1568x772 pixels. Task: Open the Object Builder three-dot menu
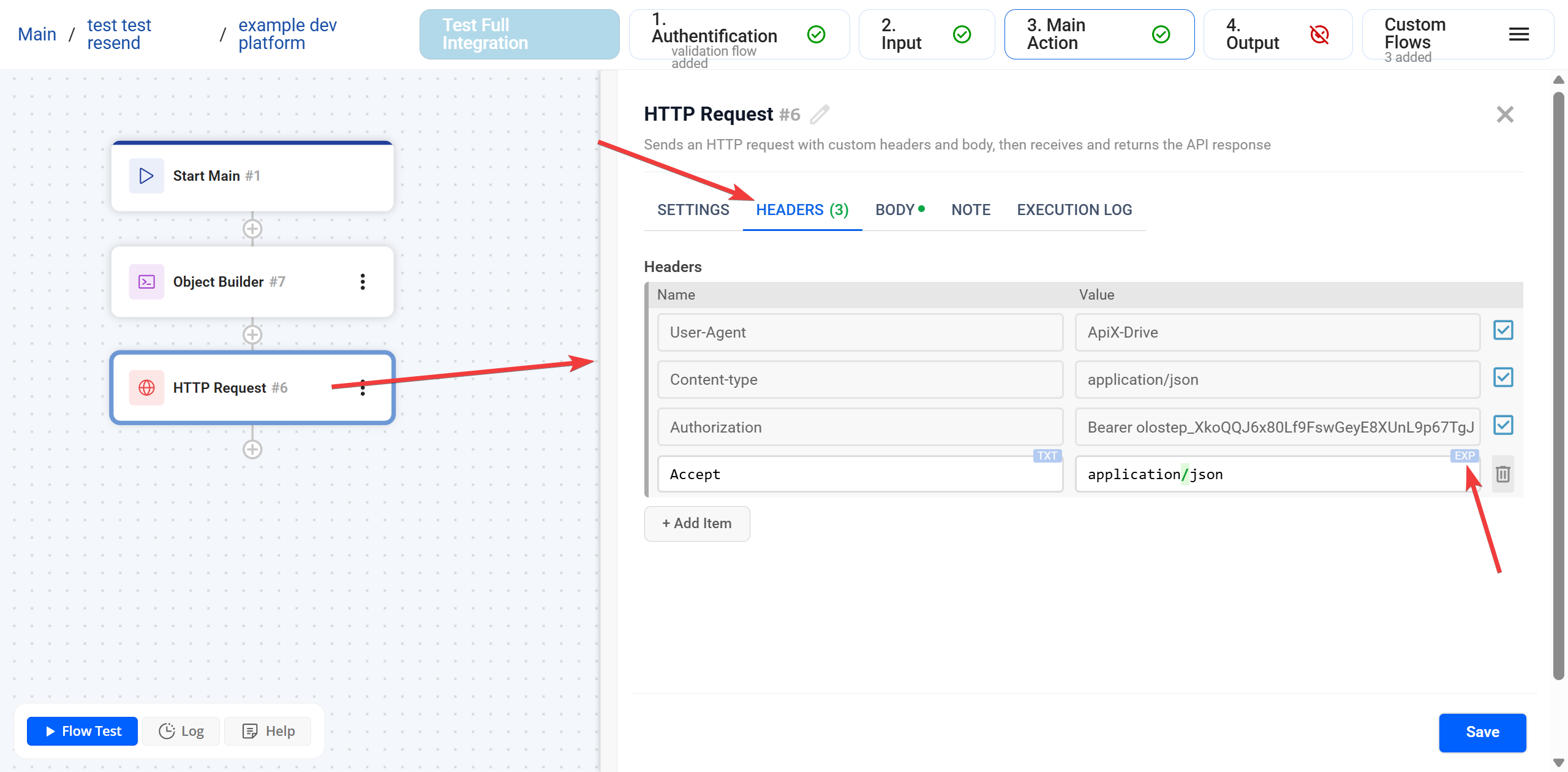pyautogui.click(x=363, y=282)
